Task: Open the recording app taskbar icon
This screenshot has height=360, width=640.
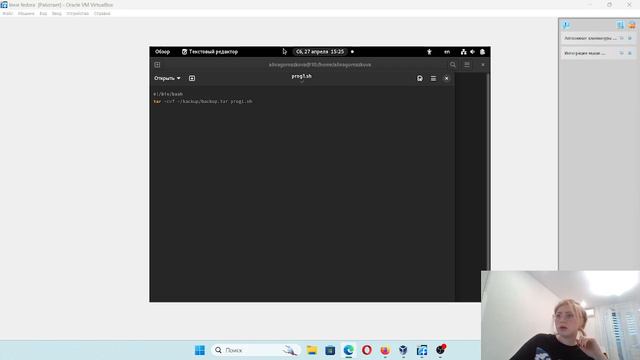Action: coord(440,350)
